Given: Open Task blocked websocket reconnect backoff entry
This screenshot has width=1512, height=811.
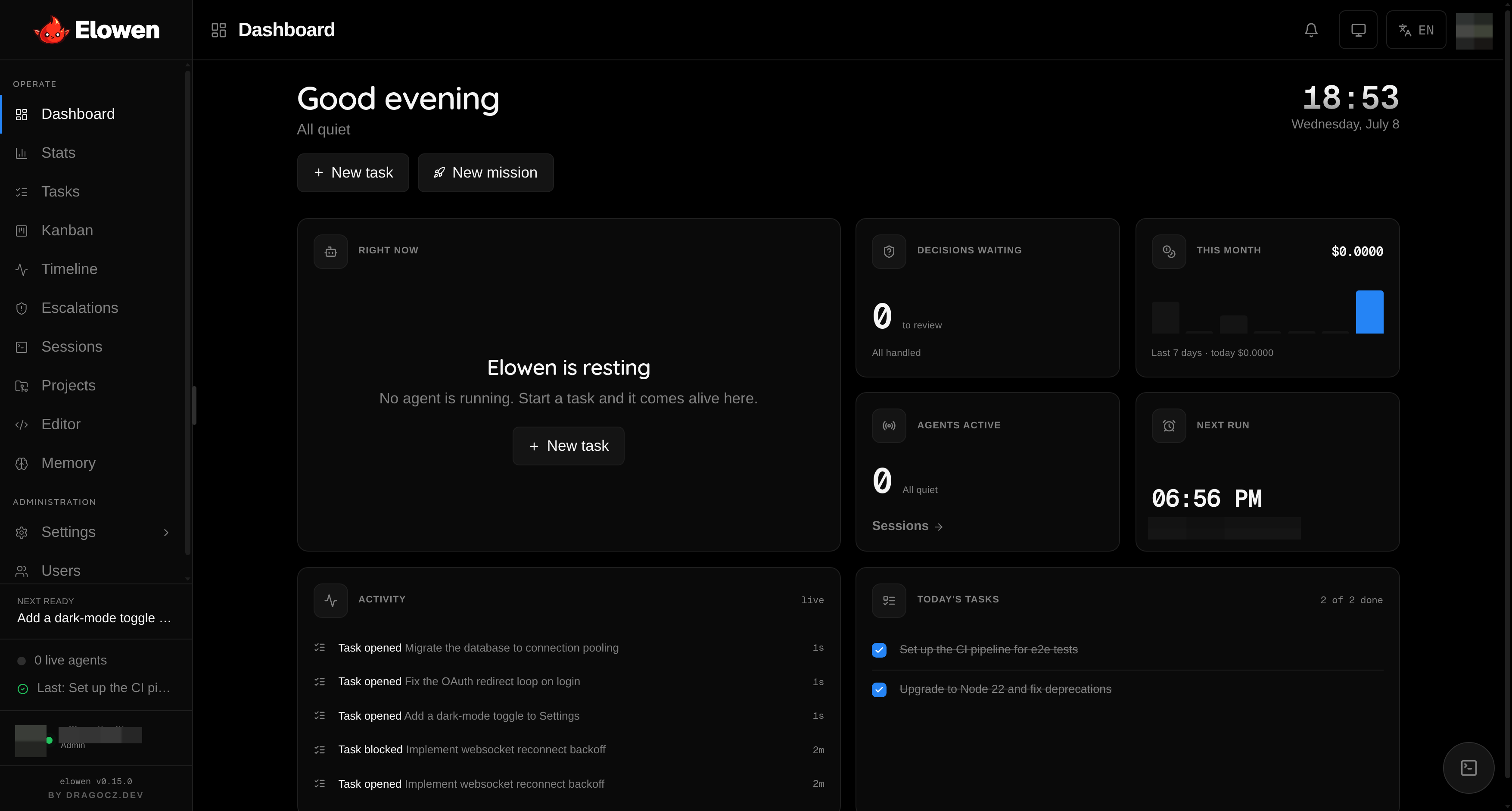Looking at the screenshot, I should 569,750.
